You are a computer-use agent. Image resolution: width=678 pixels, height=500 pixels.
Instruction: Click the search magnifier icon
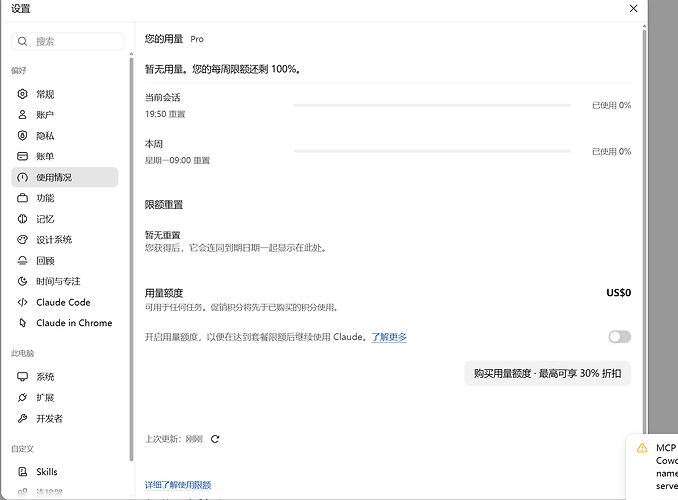tap(22, 42)
